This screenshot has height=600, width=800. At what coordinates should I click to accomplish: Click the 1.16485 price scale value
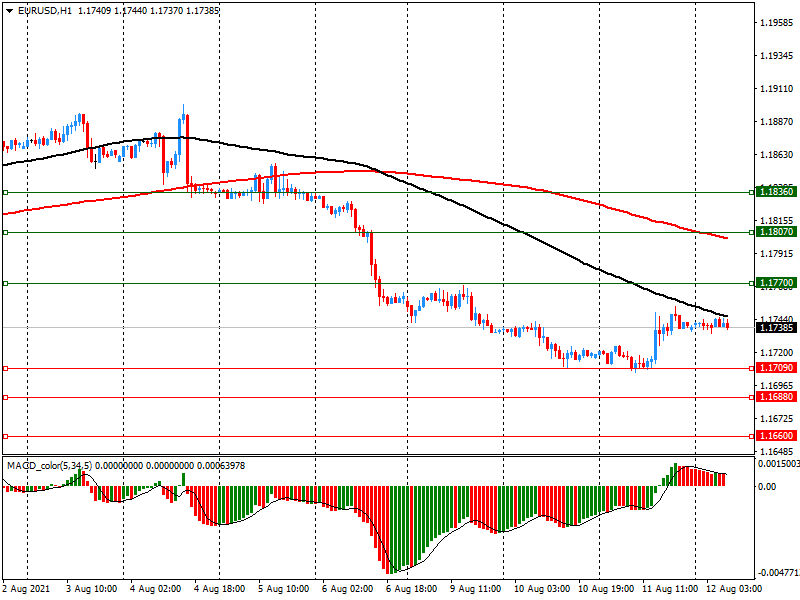click(x=777, y=452)
